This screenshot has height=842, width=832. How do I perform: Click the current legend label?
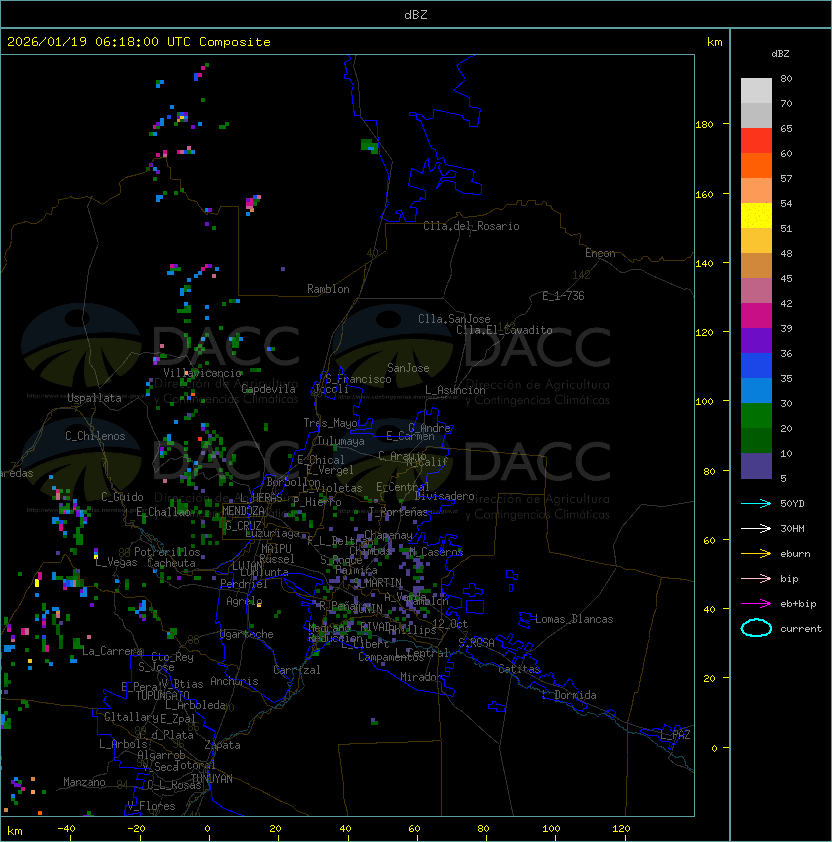pyautogui.click(x=801, y=629)
